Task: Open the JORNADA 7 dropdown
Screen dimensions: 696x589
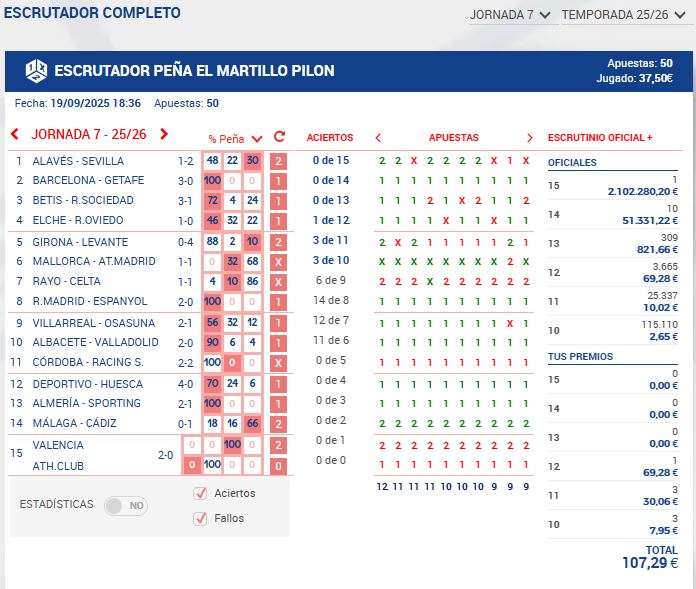Action: click(510, 15)
